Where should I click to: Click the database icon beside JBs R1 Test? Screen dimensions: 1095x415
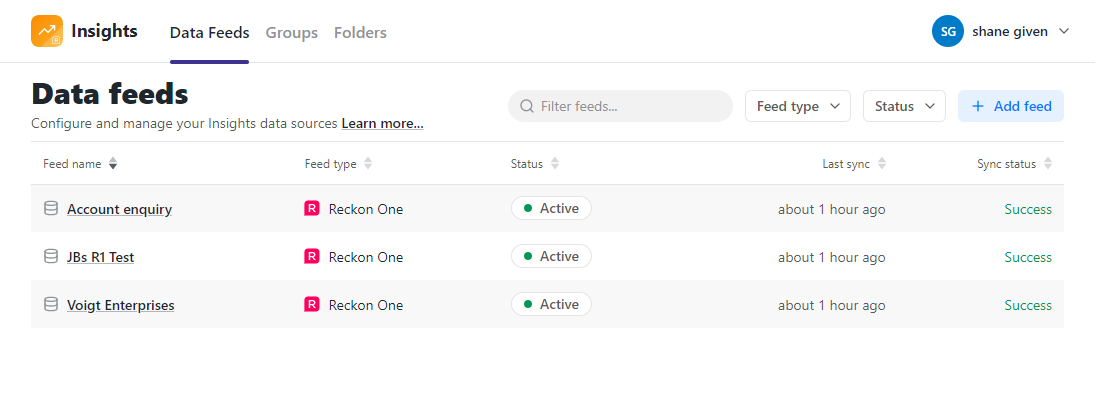point(51,256)
